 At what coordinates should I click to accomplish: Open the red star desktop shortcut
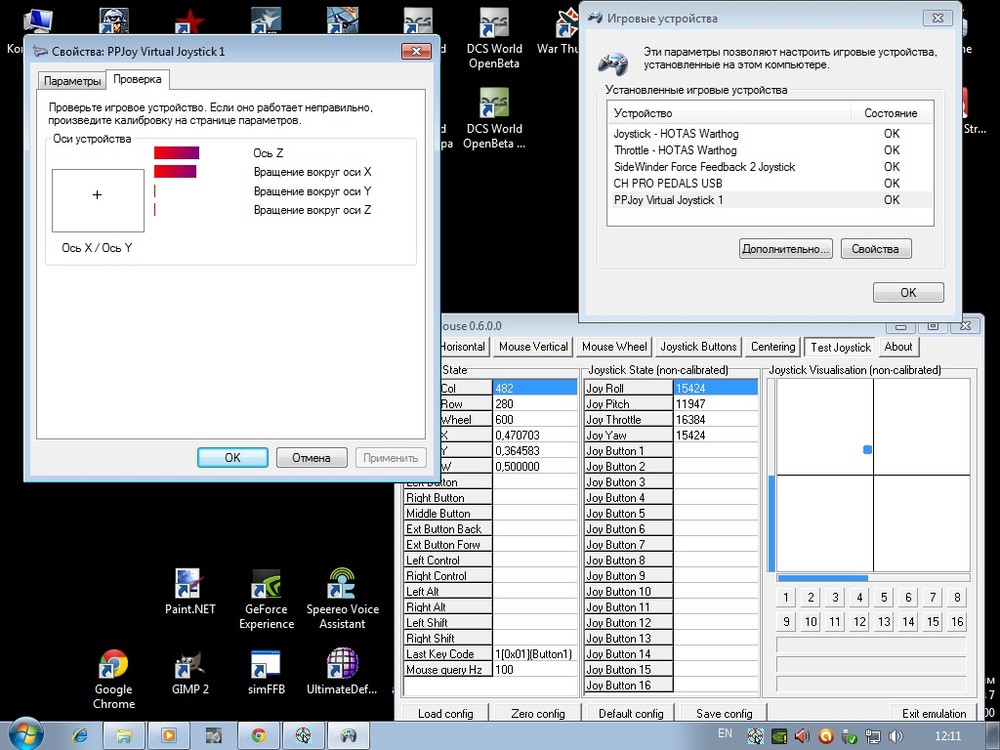click(x=189, y=23)
